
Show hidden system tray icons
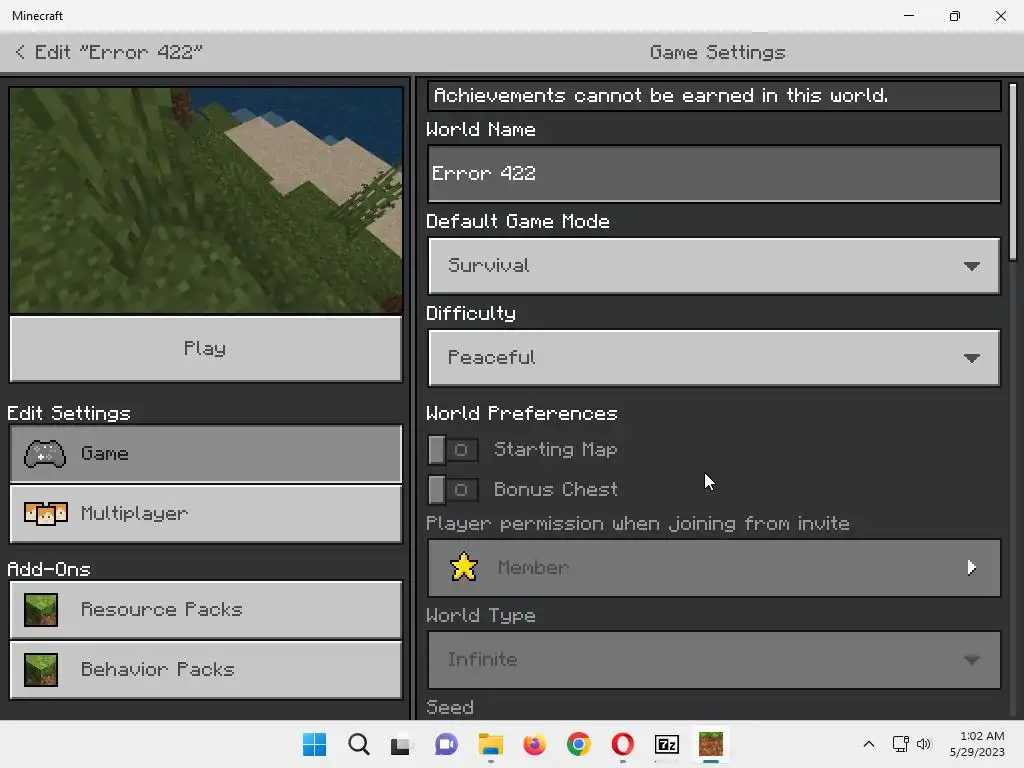coord(869,744)
